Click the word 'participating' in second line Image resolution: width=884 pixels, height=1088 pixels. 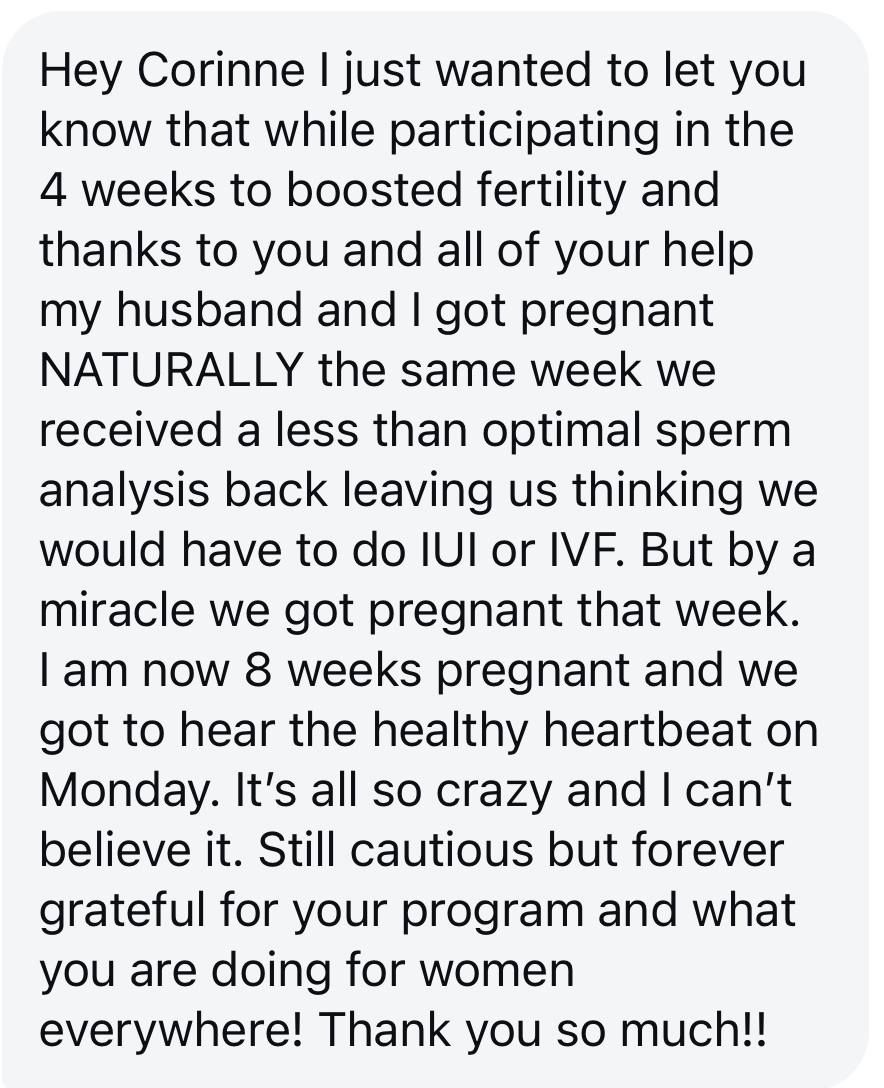tap(523, 130)
